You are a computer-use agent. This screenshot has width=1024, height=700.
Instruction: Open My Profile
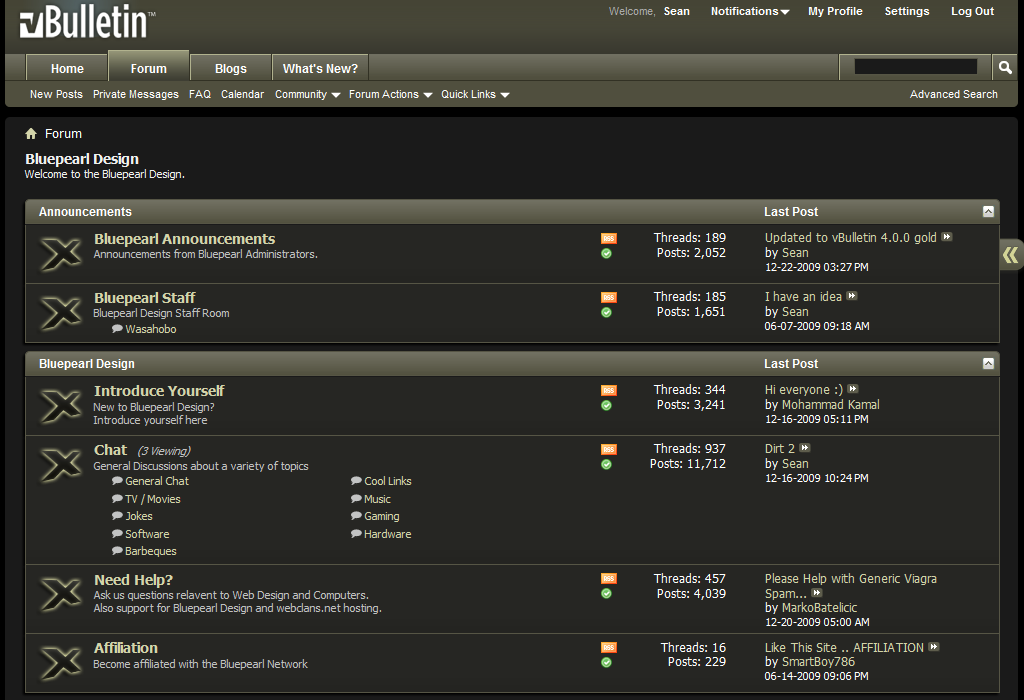835,11
